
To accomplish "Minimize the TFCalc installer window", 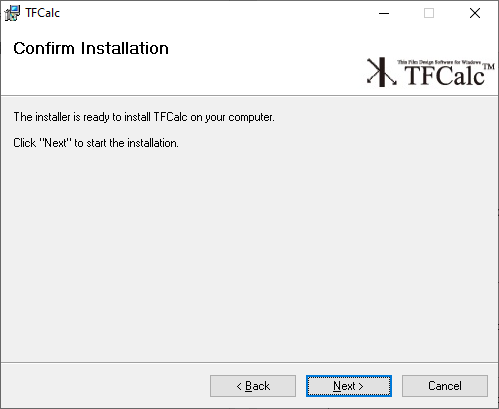I will click(x=384, y=13).
